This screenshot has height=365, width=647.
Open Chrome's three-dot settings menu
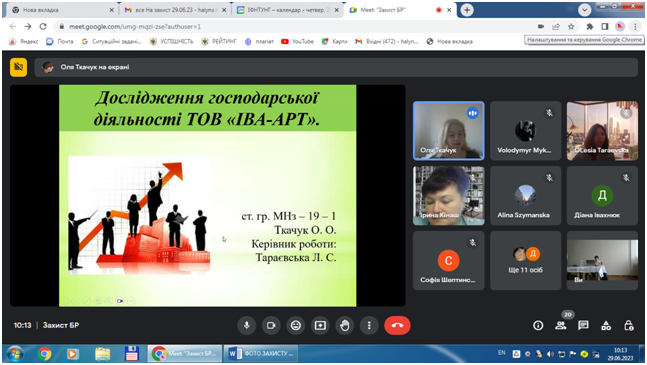tap(635, 26)
